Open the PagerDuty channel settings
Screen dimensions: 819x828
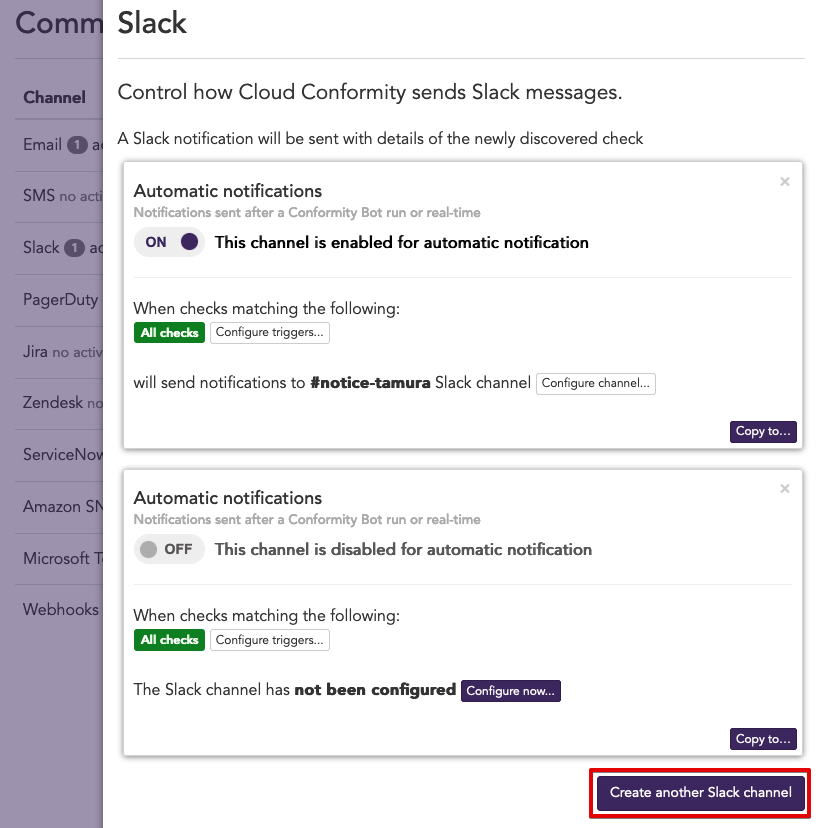(60, 300)
